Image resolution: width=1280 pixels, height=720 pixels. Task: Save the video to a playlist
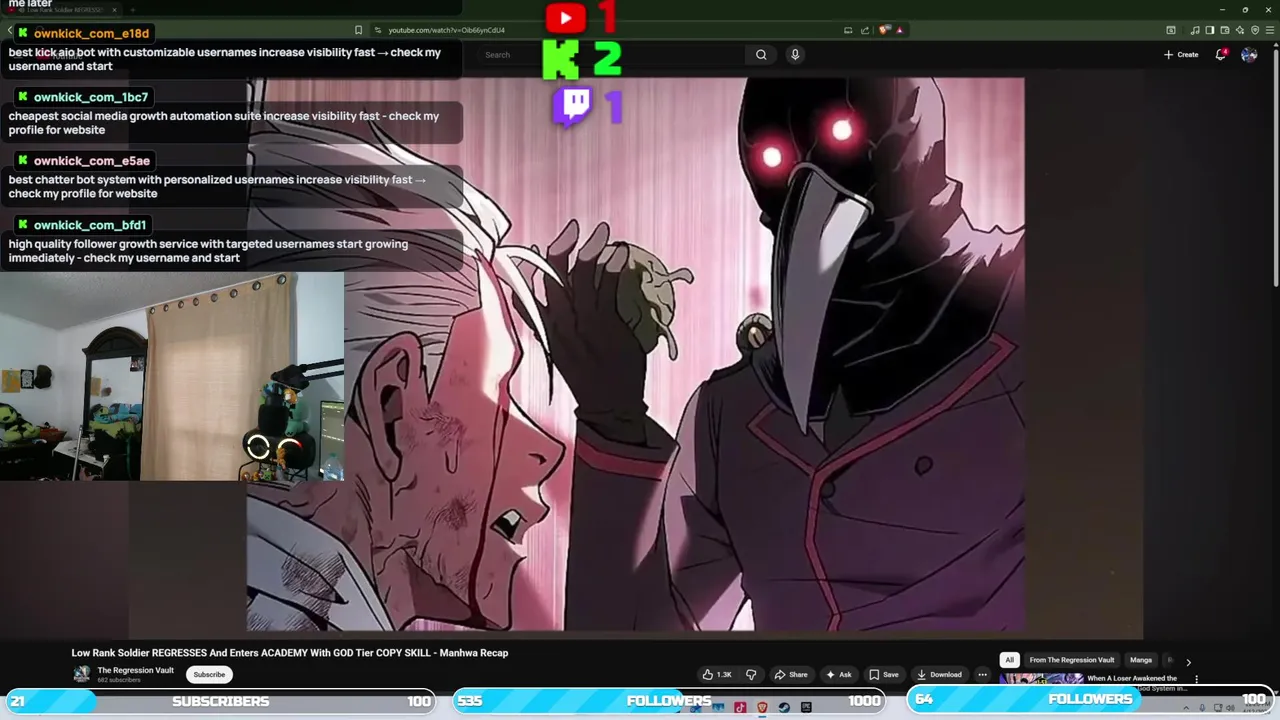(883, 674)
